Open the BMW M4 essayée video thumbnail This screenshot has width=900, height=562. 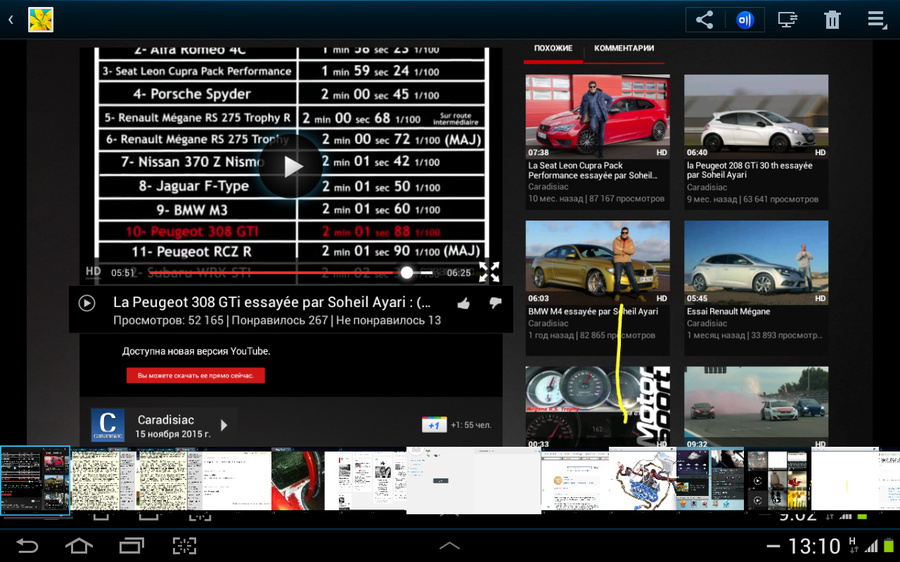[598, 262]
